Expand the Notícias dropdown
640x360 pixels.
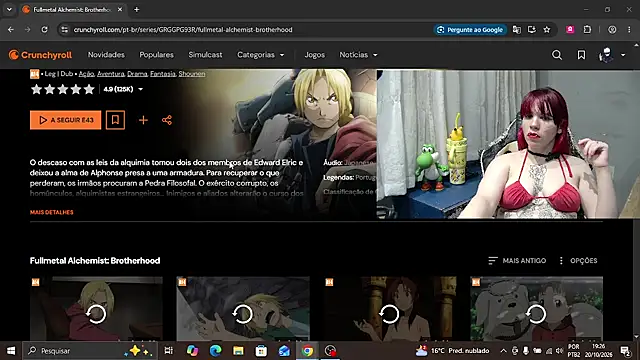[358, 55]
